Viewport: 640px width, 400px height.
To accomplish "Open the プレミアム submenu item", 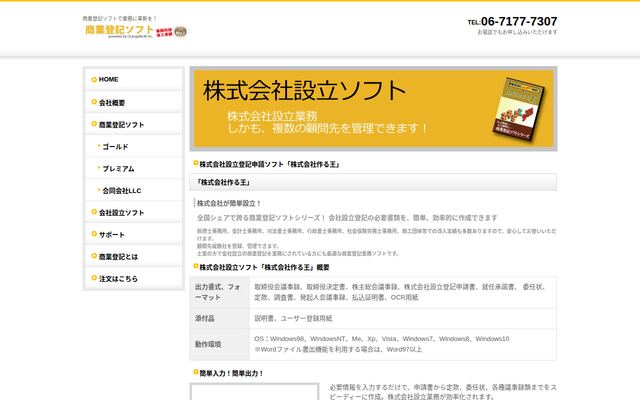I will pyautogui.click(x=134, y=168).
